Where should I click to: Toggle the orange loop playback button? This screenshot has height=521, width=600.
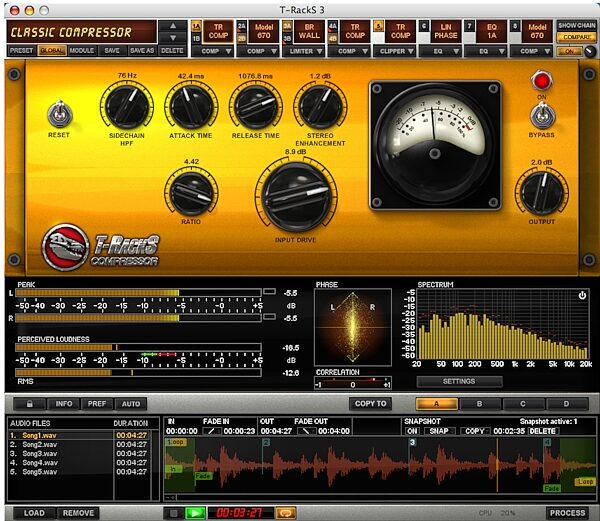[x=286, y=513]
